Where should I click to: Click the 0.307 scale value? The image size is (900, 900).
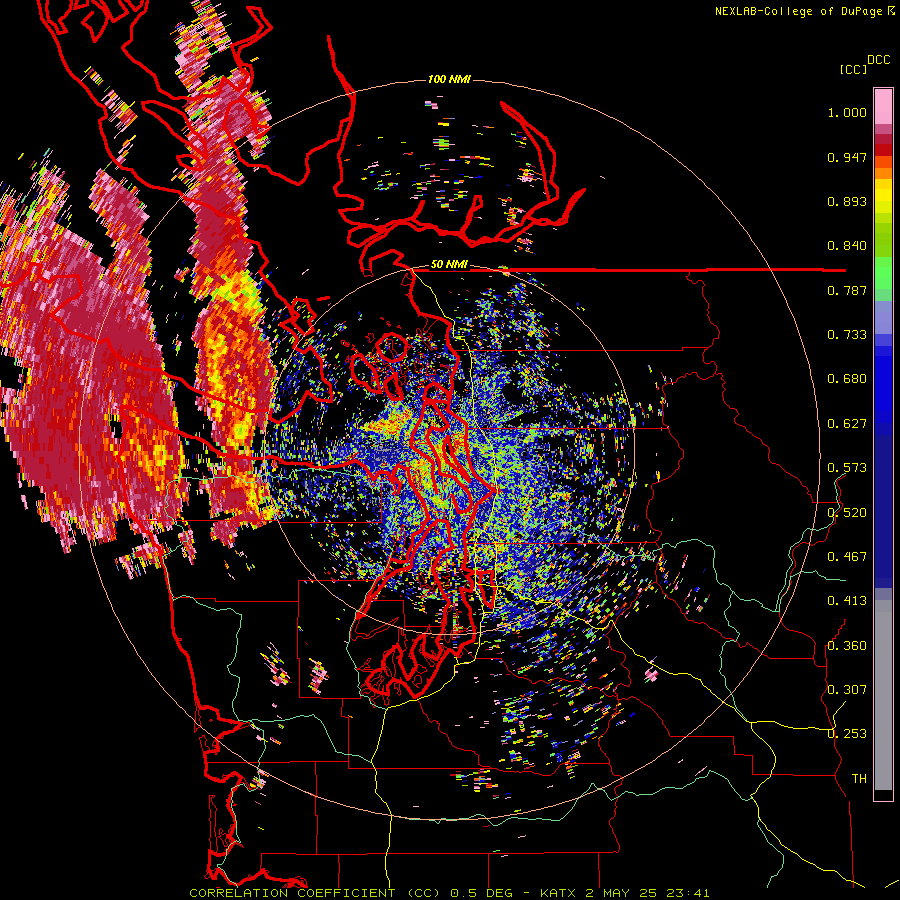click(x=847, y=690)
